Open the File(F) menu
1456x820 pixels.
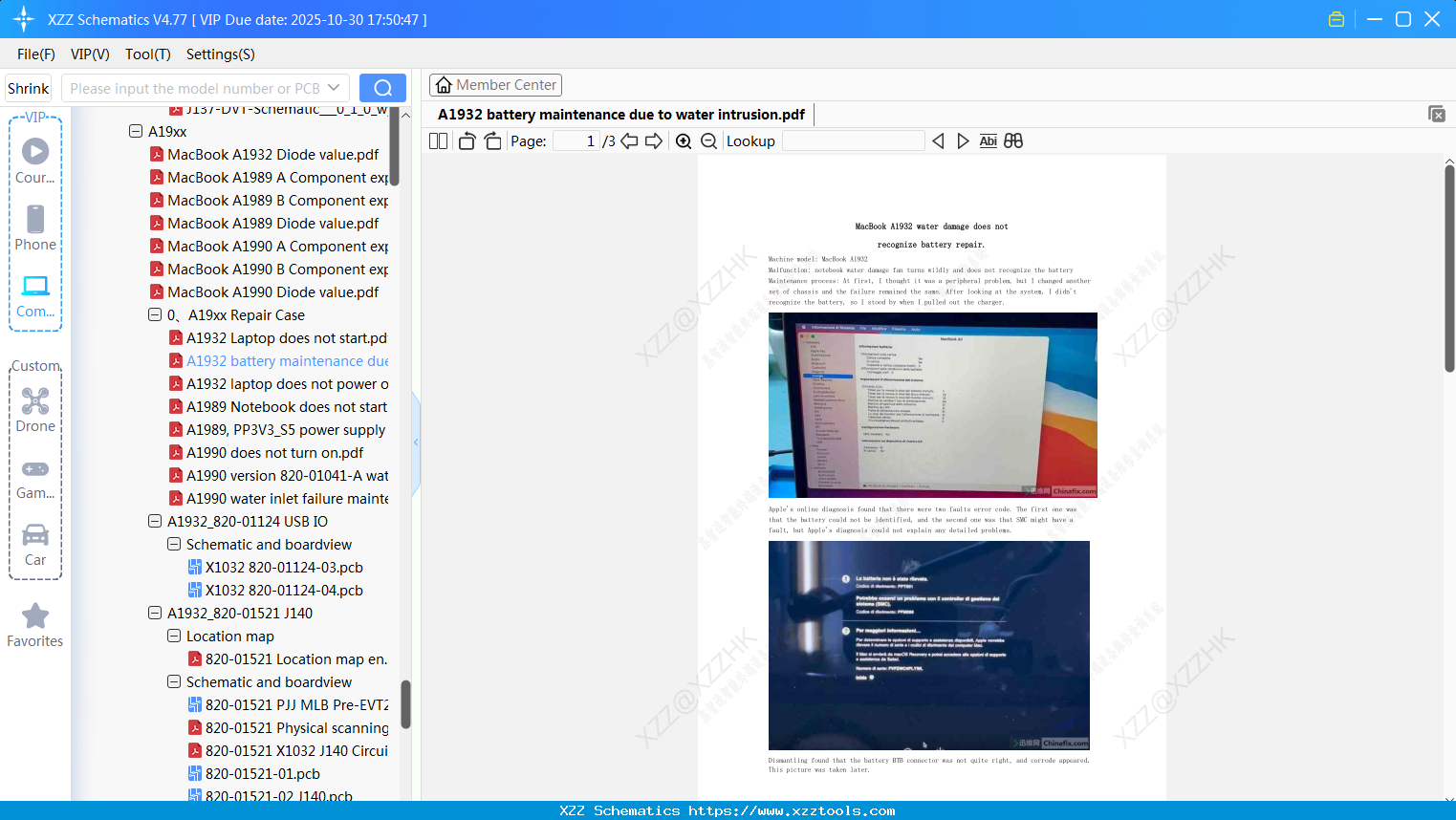(x=36, y=54)
